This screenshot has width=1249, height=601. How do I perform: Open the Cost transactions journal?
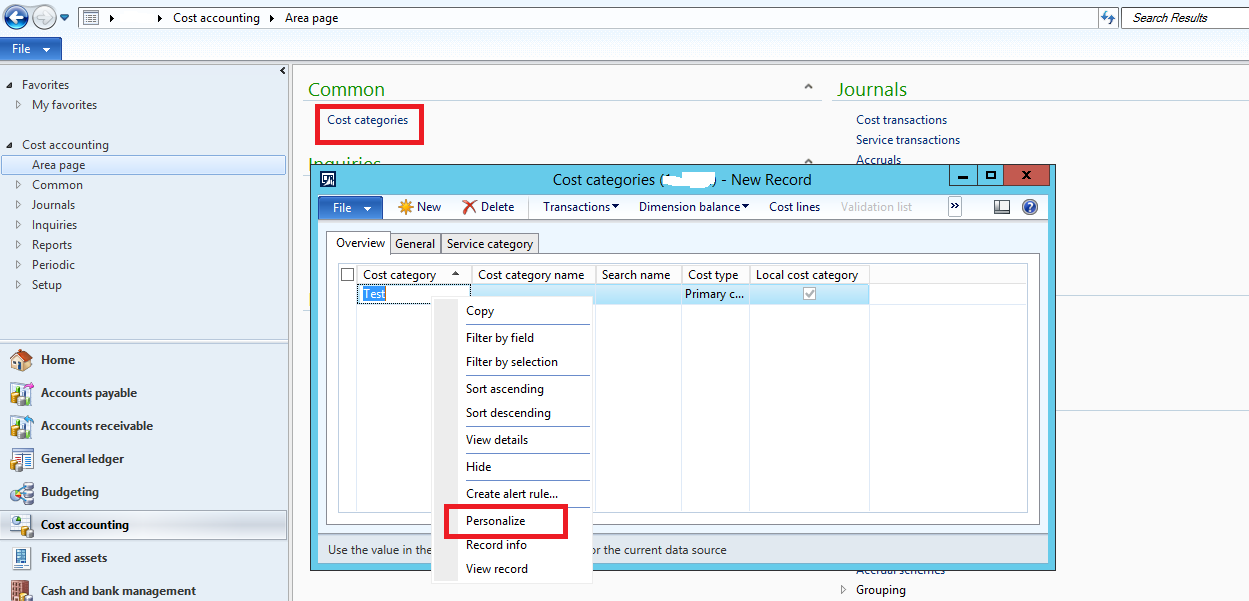pos(901,119)
